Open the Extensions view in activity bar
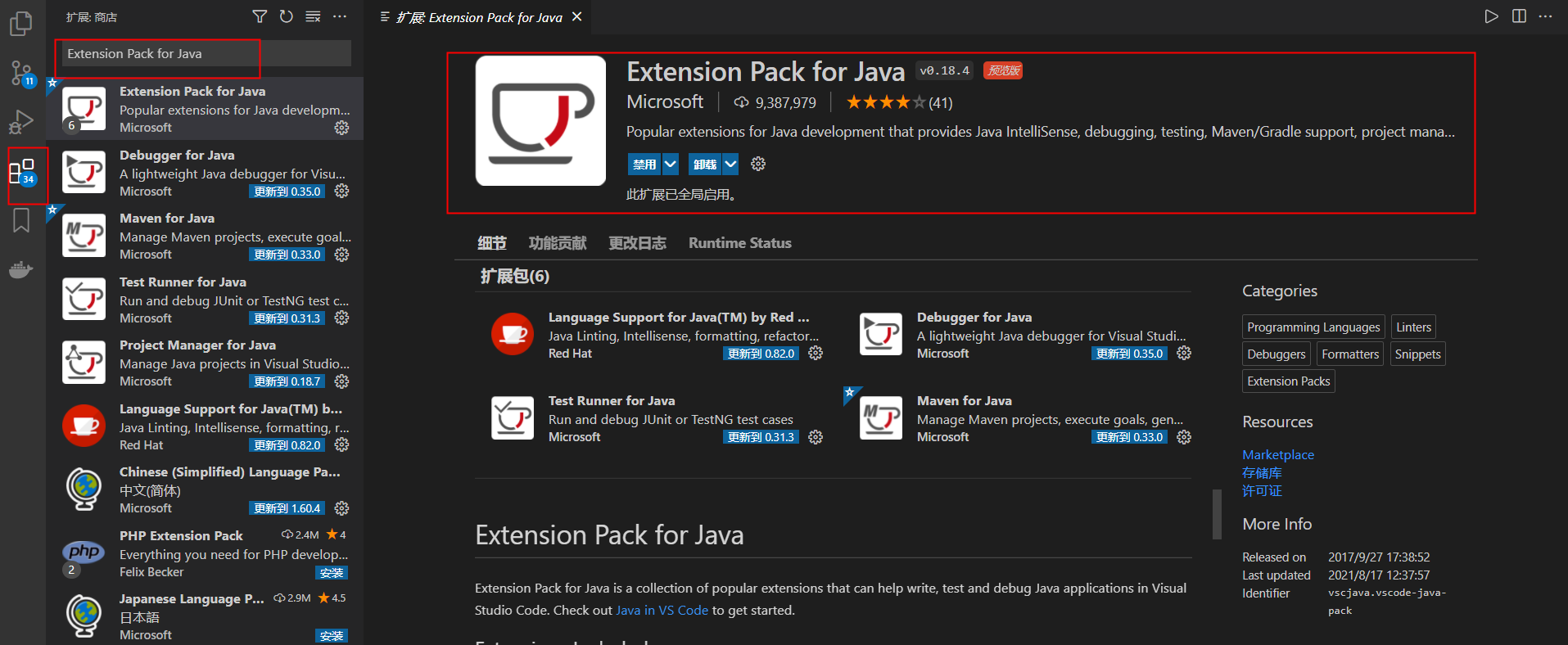1568x645 pixels. click(22, 173)
